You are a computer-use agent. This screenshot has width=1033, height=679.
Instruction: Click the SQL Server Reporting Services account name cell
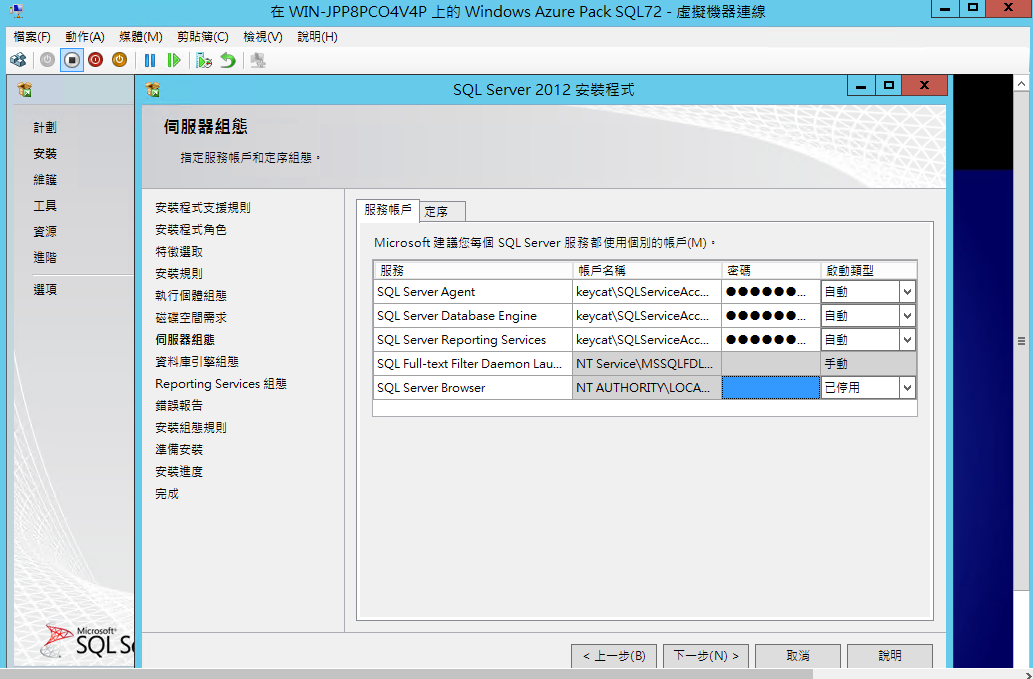(x=647, y=340)
